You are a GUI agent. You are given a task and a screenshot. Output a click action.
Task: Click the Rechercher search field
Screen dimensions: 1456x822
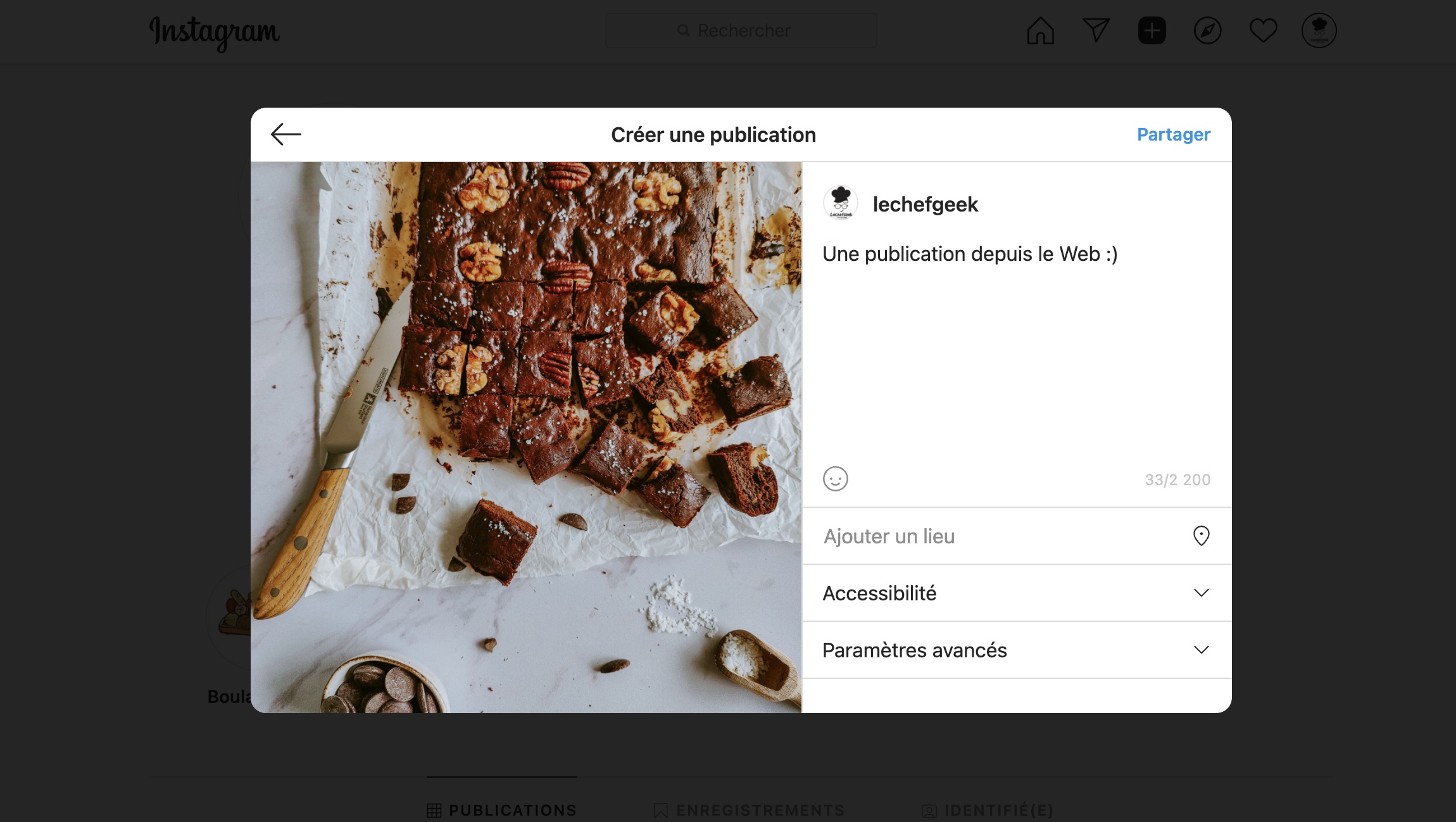(x=741, y=30)
